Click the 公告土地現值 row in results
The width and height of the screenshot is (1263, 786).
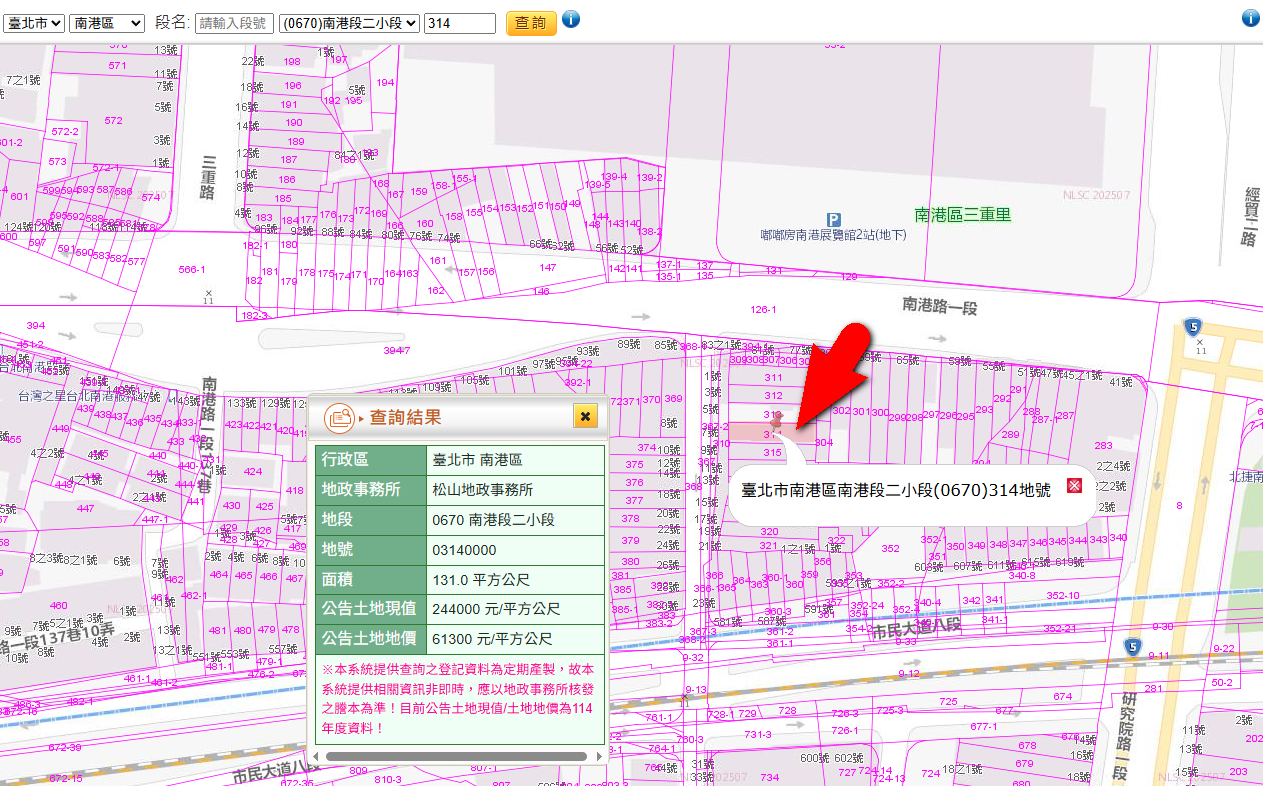pyautogui.click(x=458, y=609)
